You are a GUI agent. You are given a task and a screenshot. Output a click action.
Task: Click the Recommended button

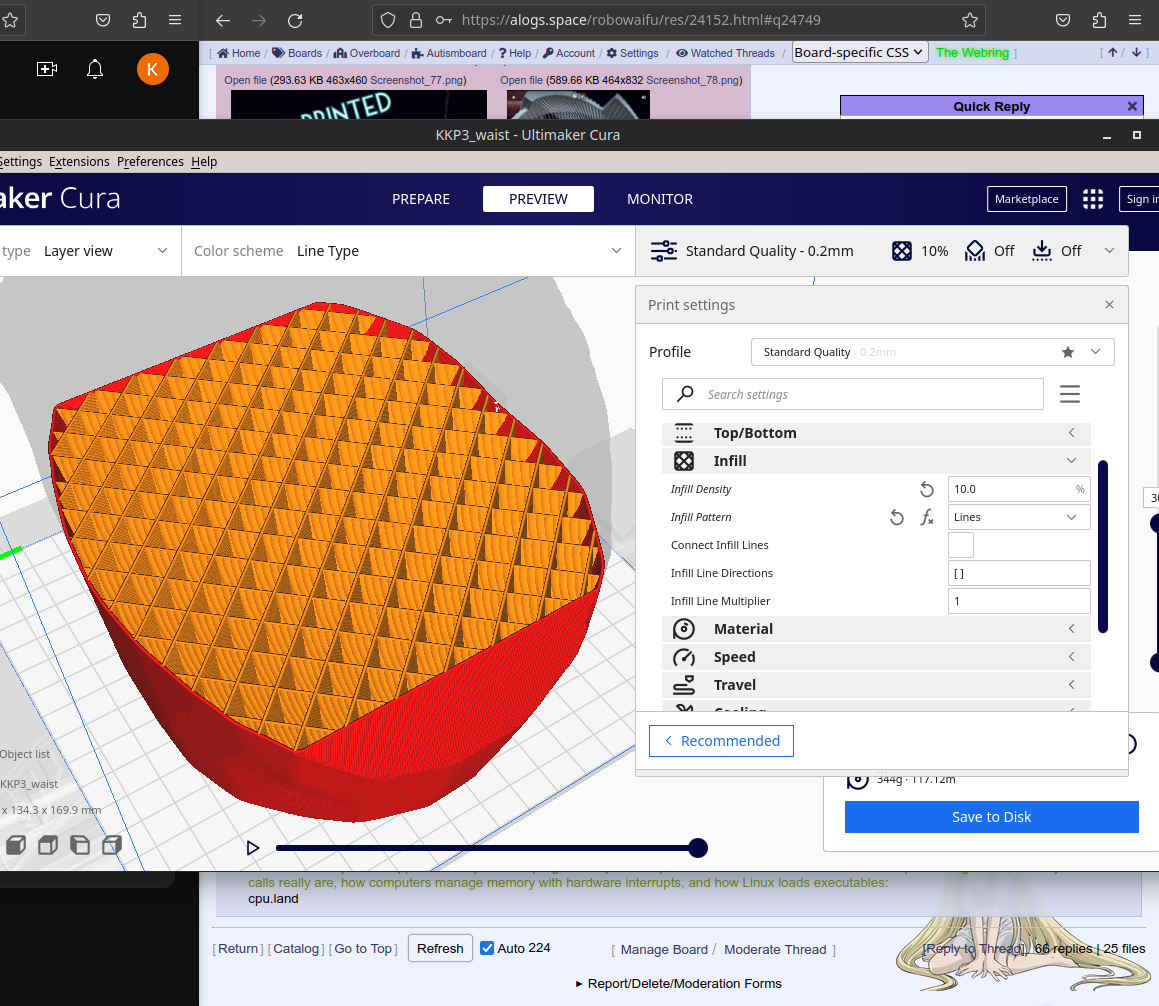click(x=721, y=741)
